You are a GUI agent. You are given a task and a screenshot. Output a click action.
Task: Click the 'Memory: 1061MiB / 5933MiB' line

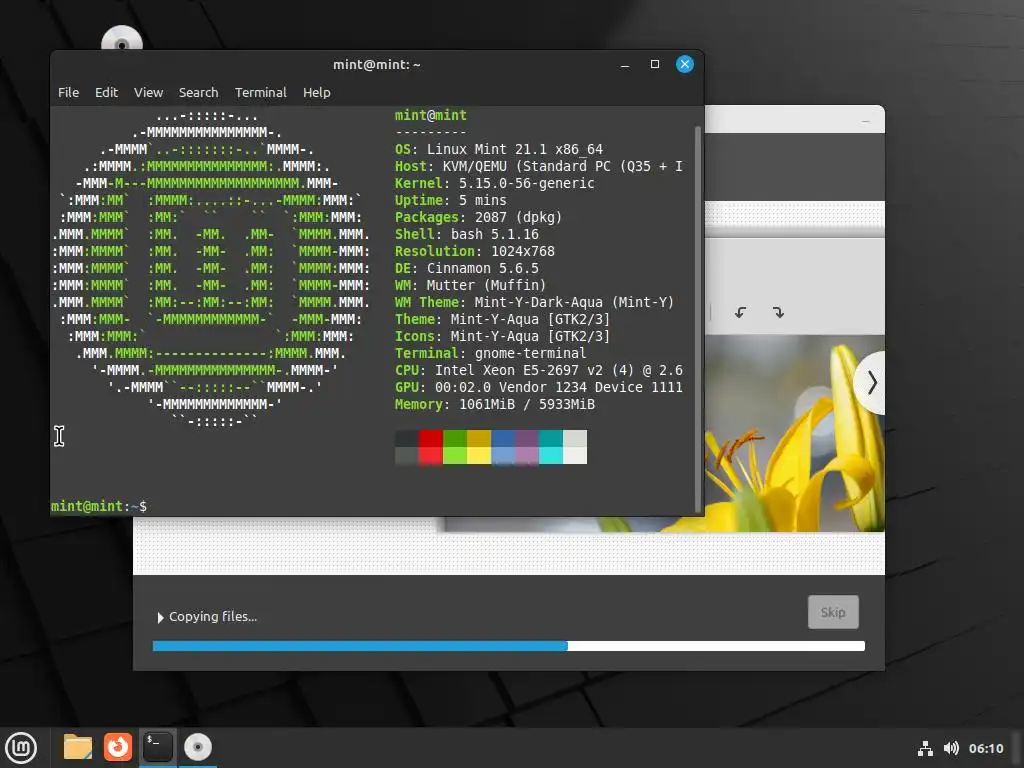[494, 404]
